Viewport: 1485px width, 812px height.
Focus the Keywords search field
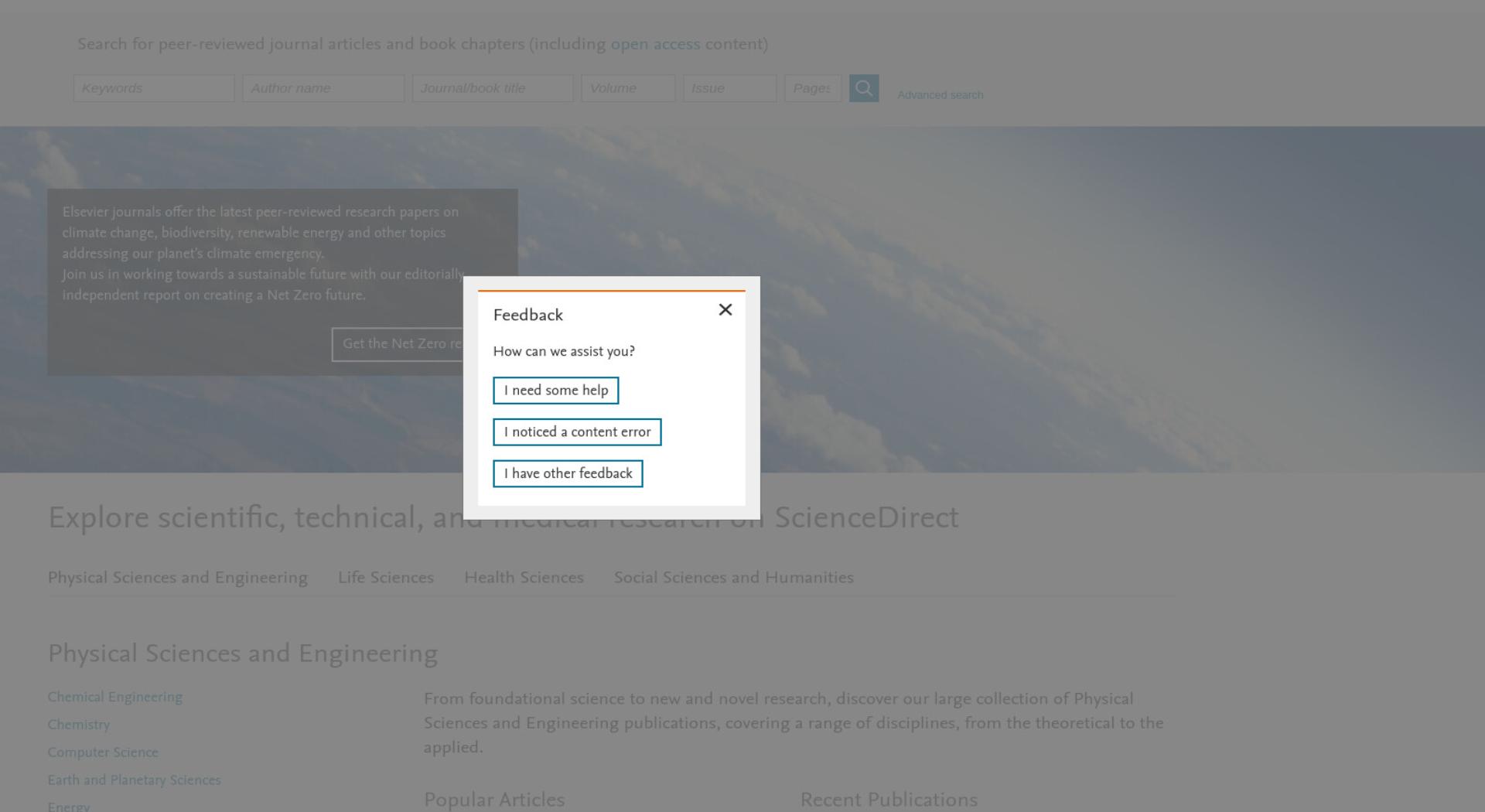154,88
